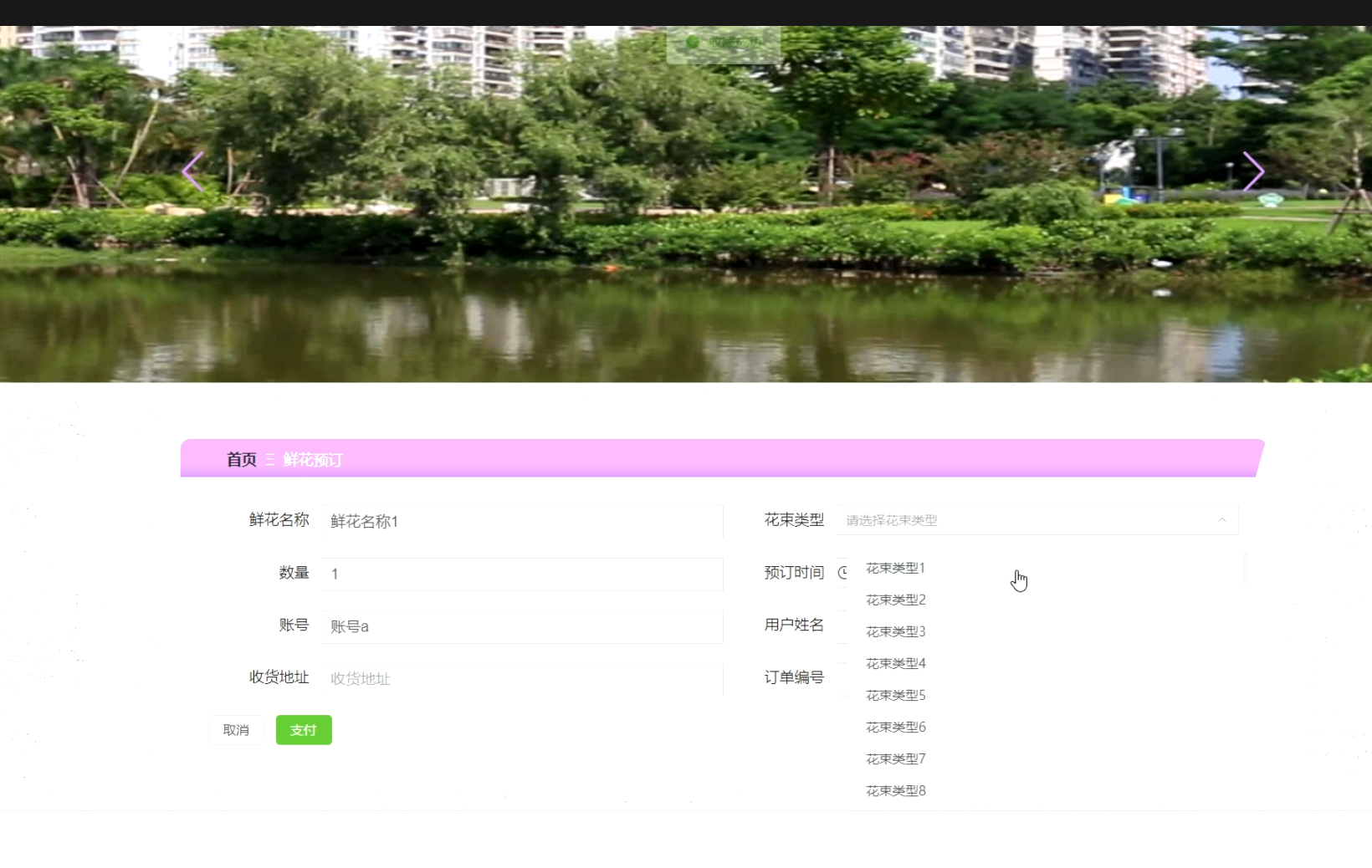Screen dimensions: 1372x868
Task: Go to 首页 in the breadcrumb
Action: tap(241, 460)
